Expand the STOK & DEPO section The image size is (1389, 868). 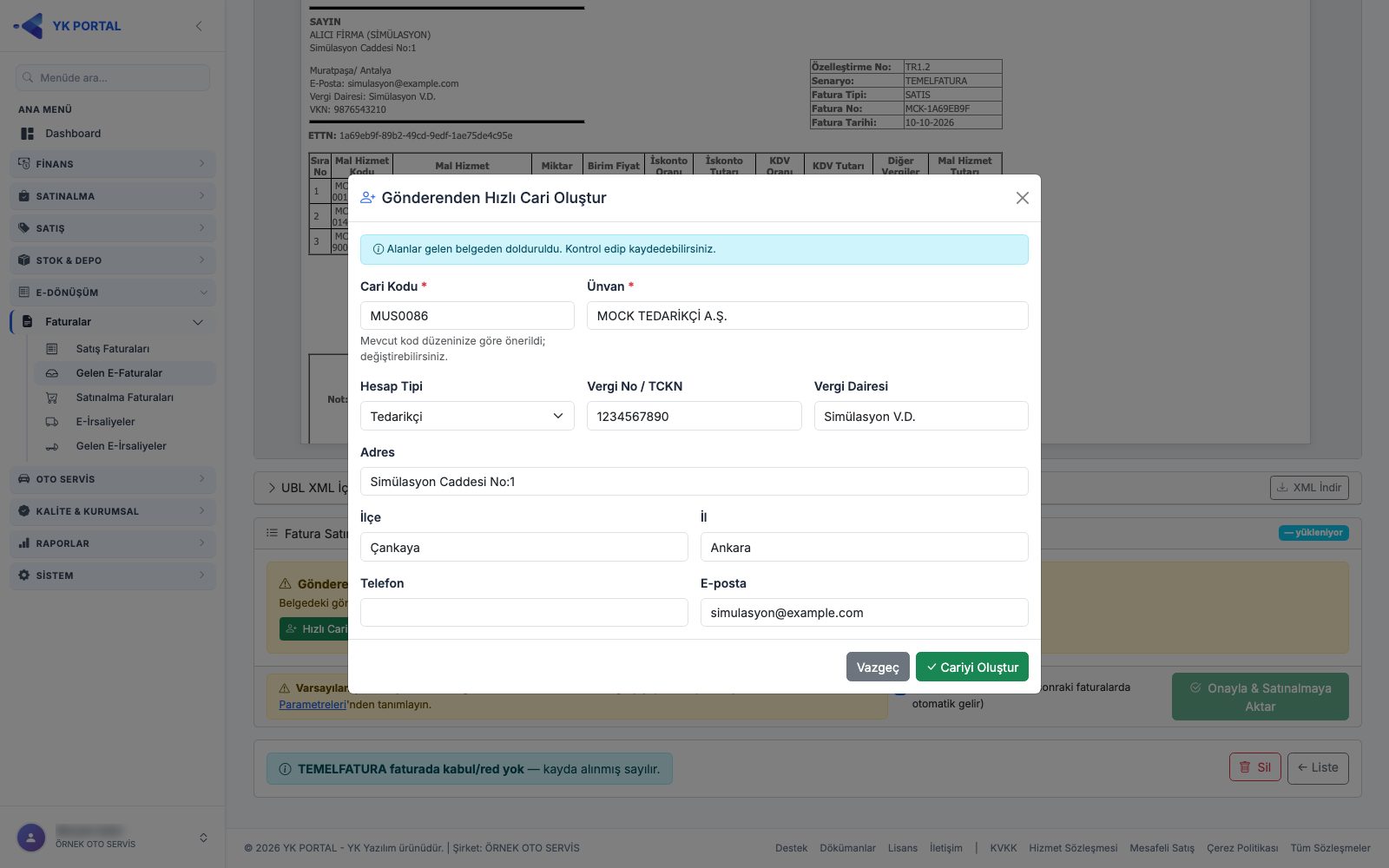(113, 260)
